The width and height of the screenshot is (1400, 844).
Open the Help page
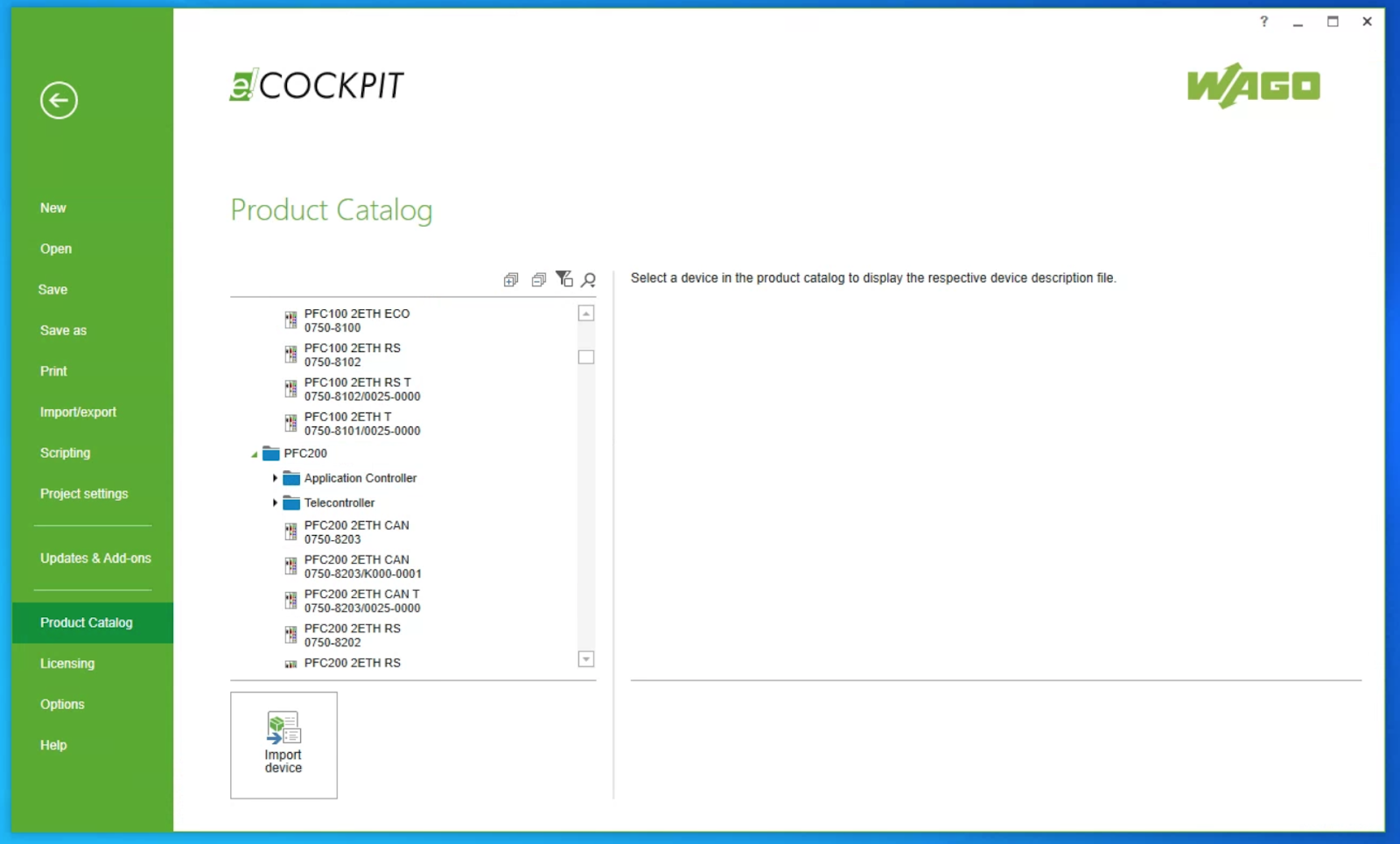pyautogui.click(x=52, y=745)
